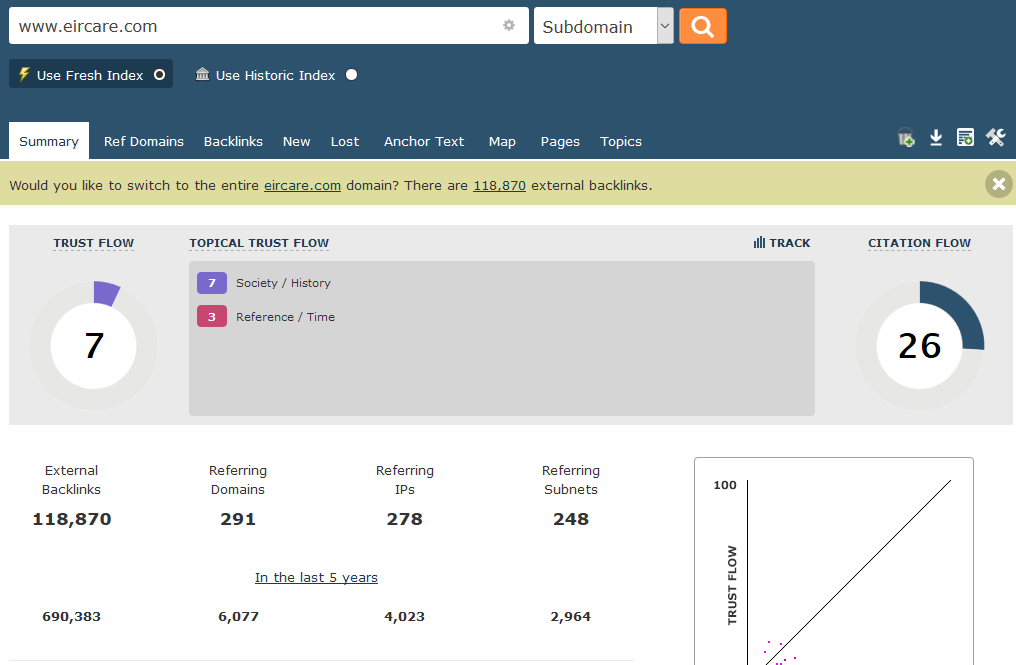
Task: Select the Use Historic Index radio option
Action: coord(351,75)
